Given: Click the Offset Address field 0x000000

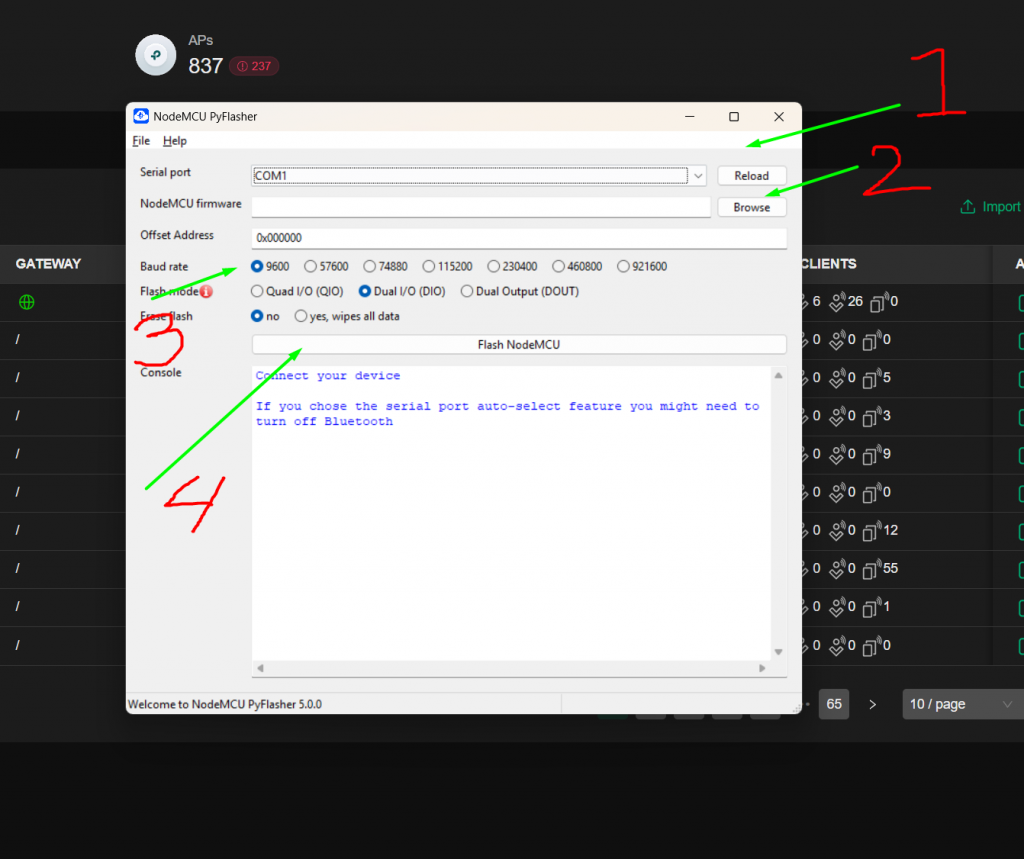Looking at the screenshot, I should [x=519, y=238].
